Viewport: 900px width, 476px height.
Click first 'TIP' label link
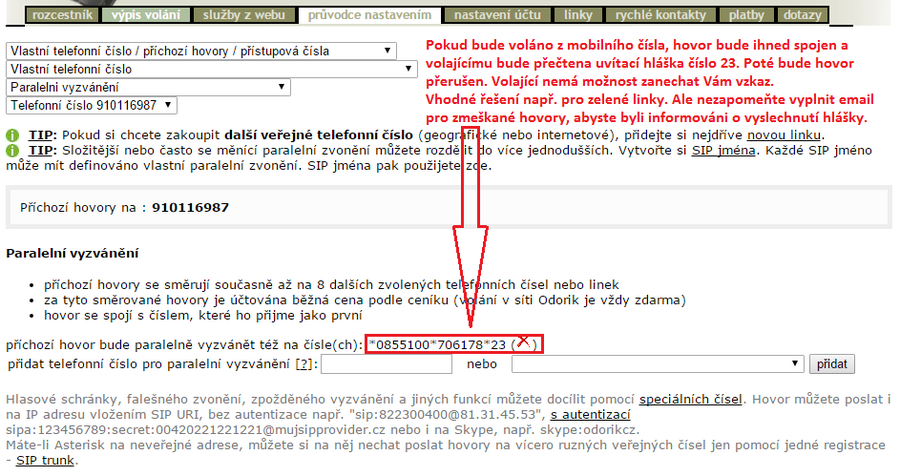pyautogui.click(x=40, y=136)
